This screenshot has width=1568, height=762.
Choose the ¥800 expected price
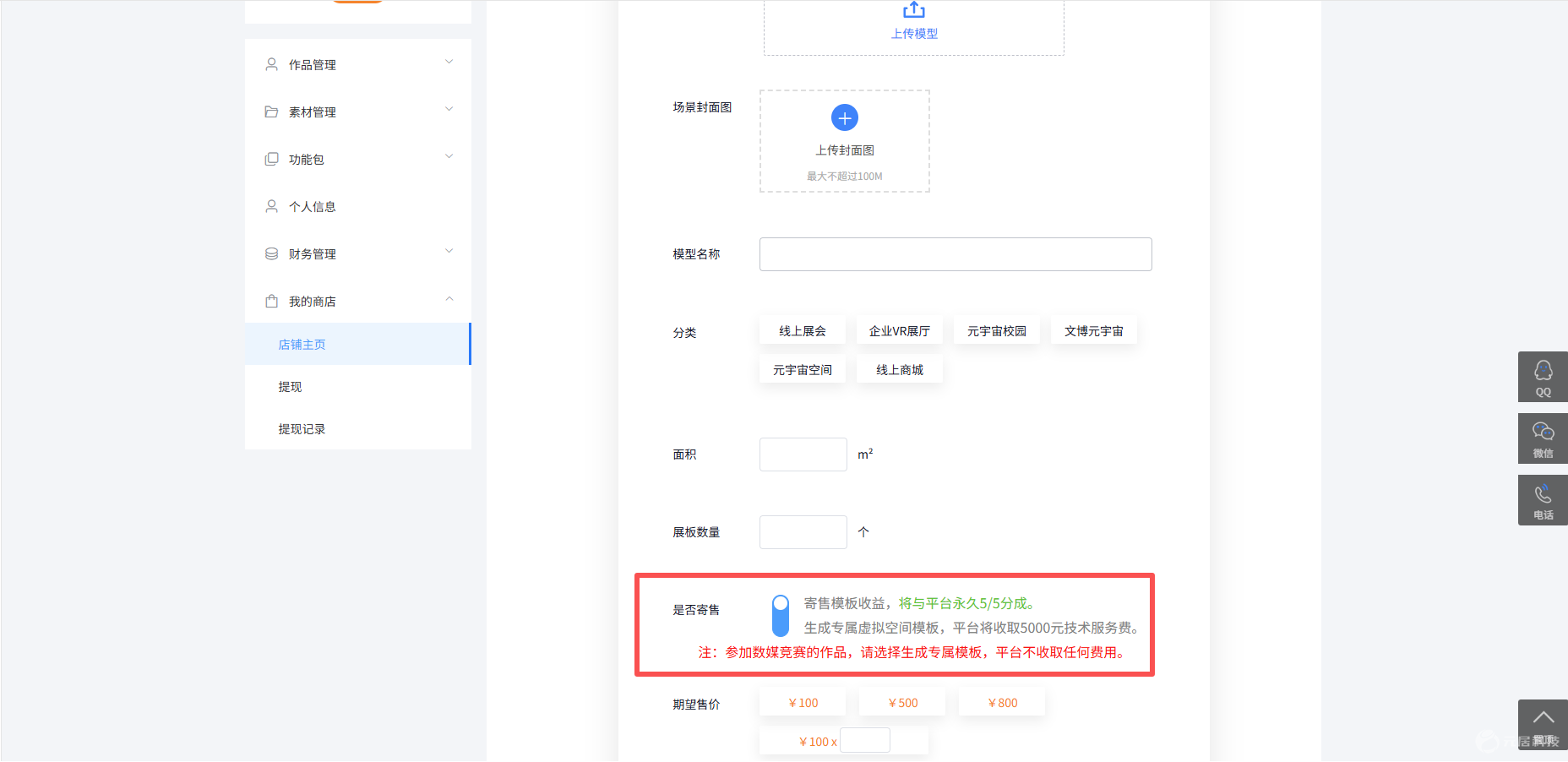[x=1002, y=703]
